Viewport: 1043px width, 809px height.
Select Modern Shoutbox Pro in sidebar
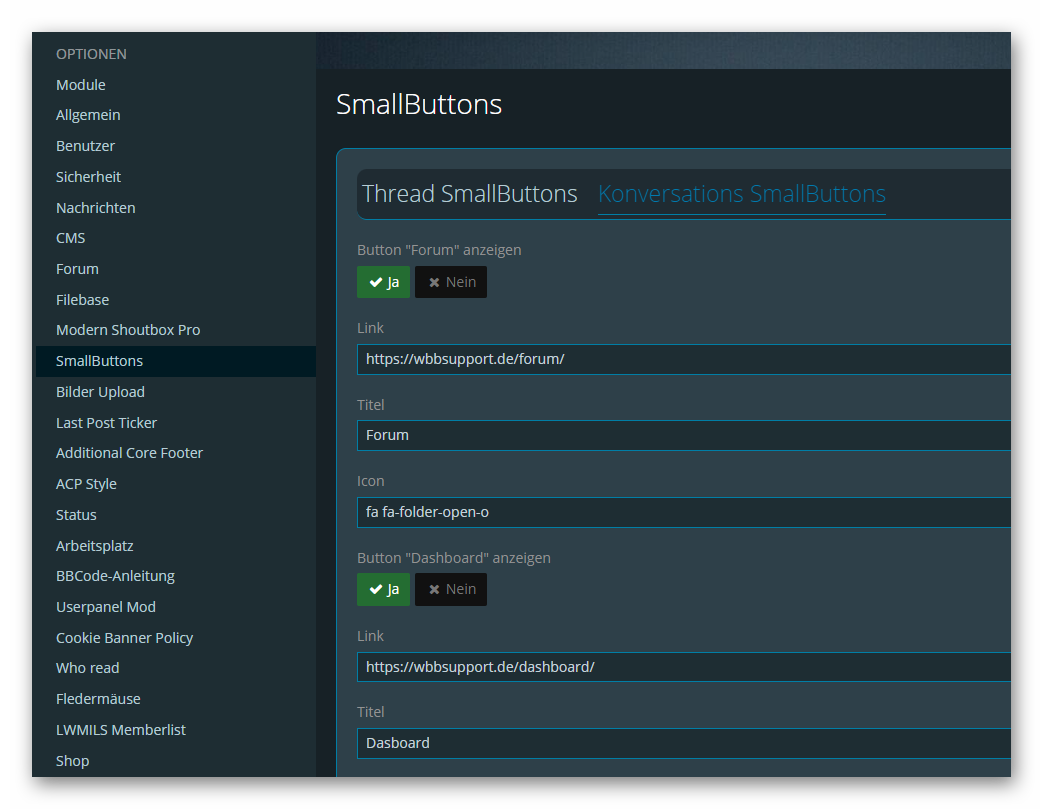128,330
